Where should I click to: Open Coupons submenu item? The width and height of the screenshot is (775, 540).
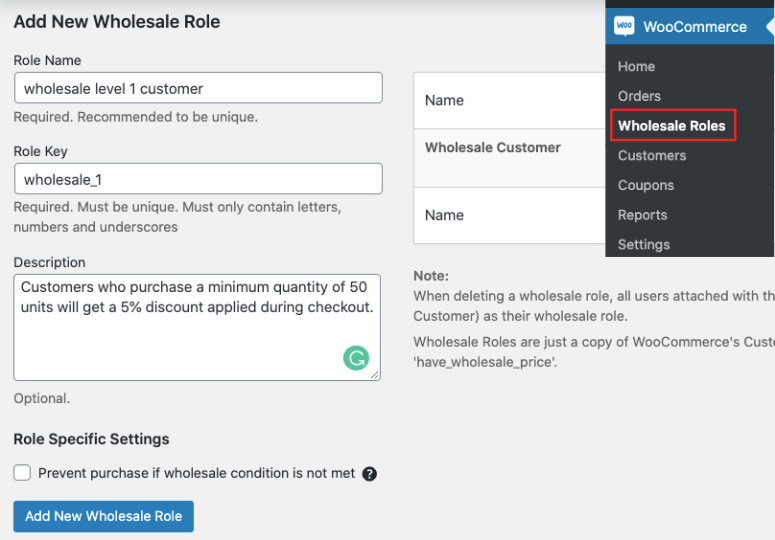(x=646, y=185)
